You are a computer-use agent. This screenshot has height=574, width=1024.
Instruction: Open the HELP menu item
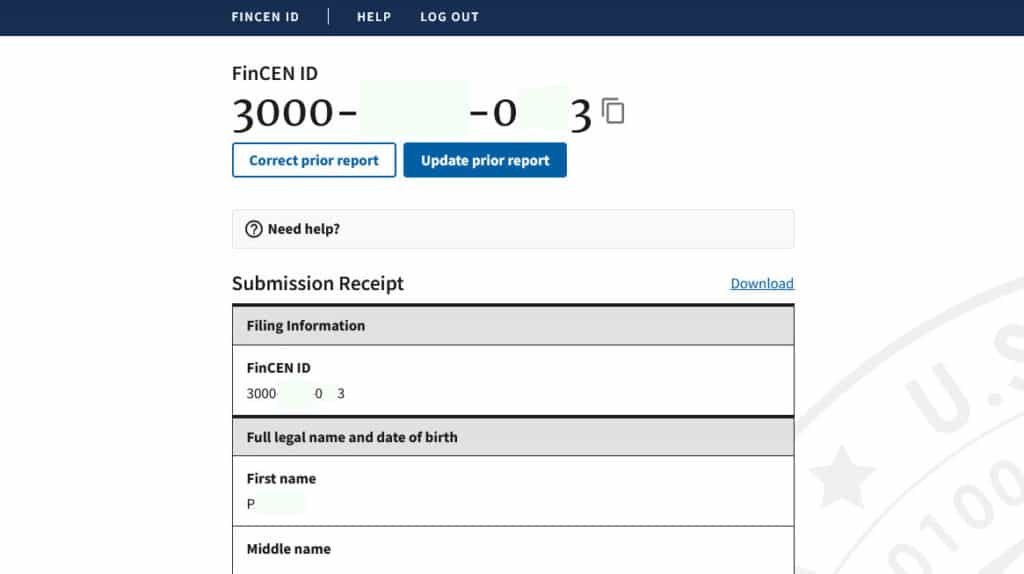[374, 17]
